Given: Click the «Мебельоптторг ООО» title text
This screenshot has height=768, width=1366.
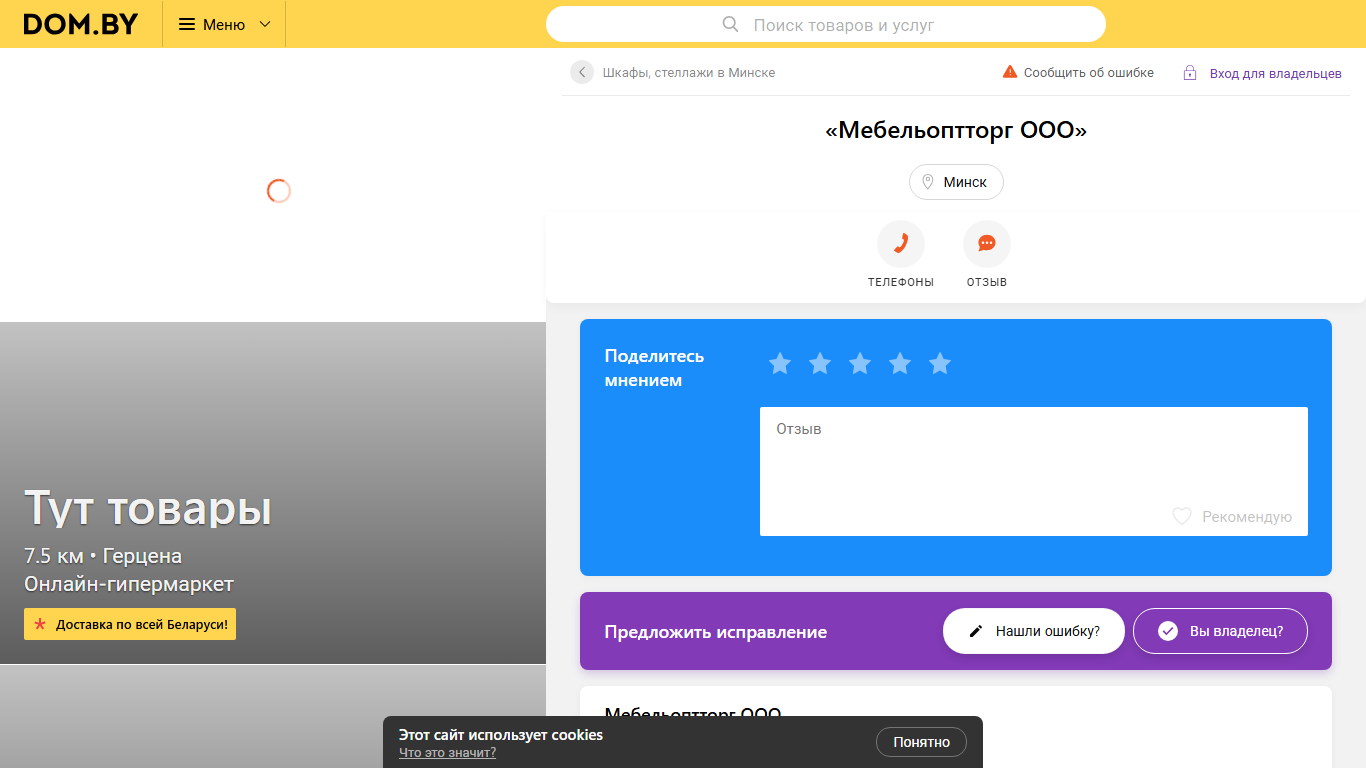Looking at the screenshot, I should tap(956, 130).
